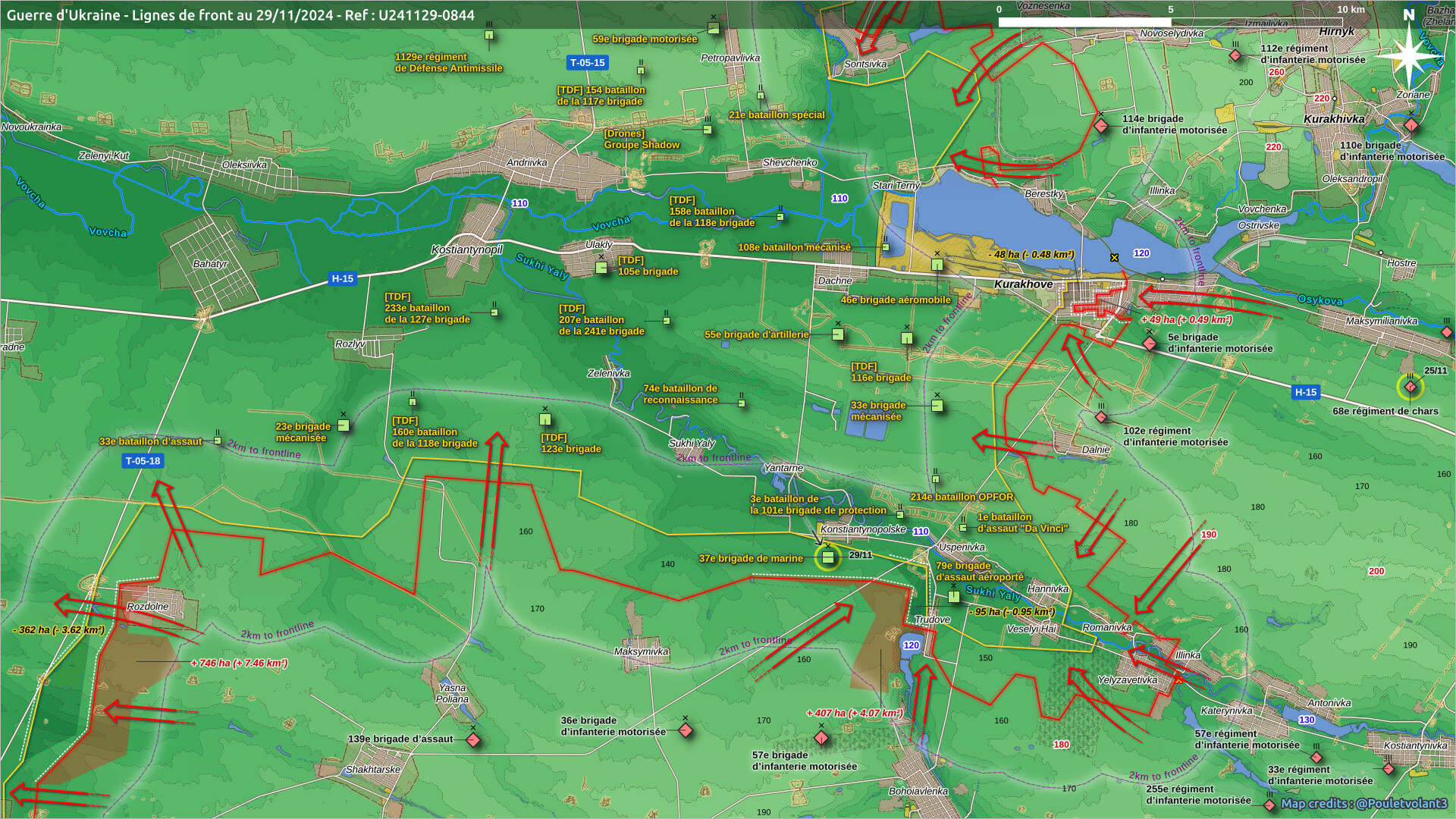
Task: Click the 79e brigade d'assaut aéroporté icon
Action: click(x=953, y=598)
